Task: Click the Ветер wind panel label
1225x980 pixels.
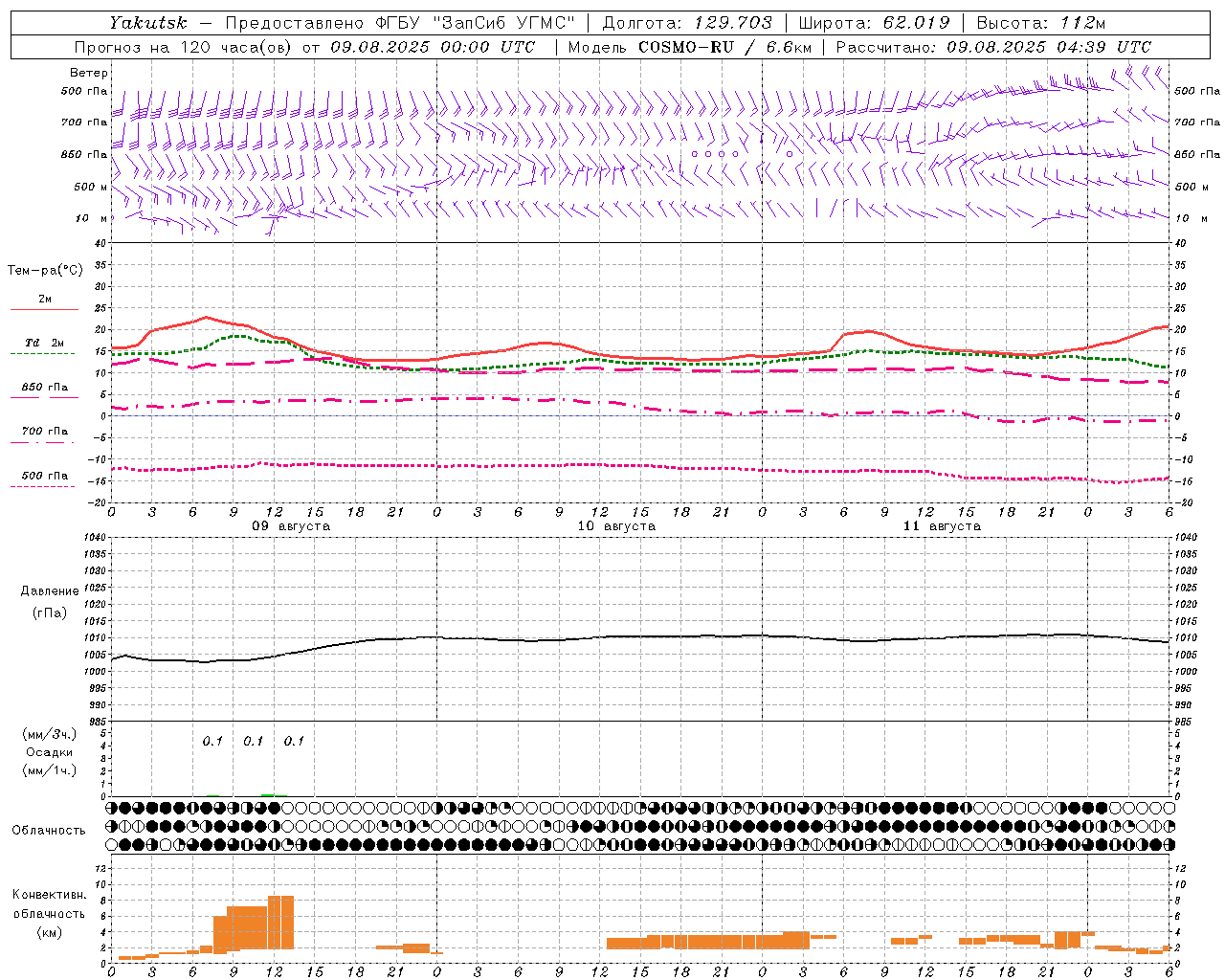Action: click(x=89, y=73)
